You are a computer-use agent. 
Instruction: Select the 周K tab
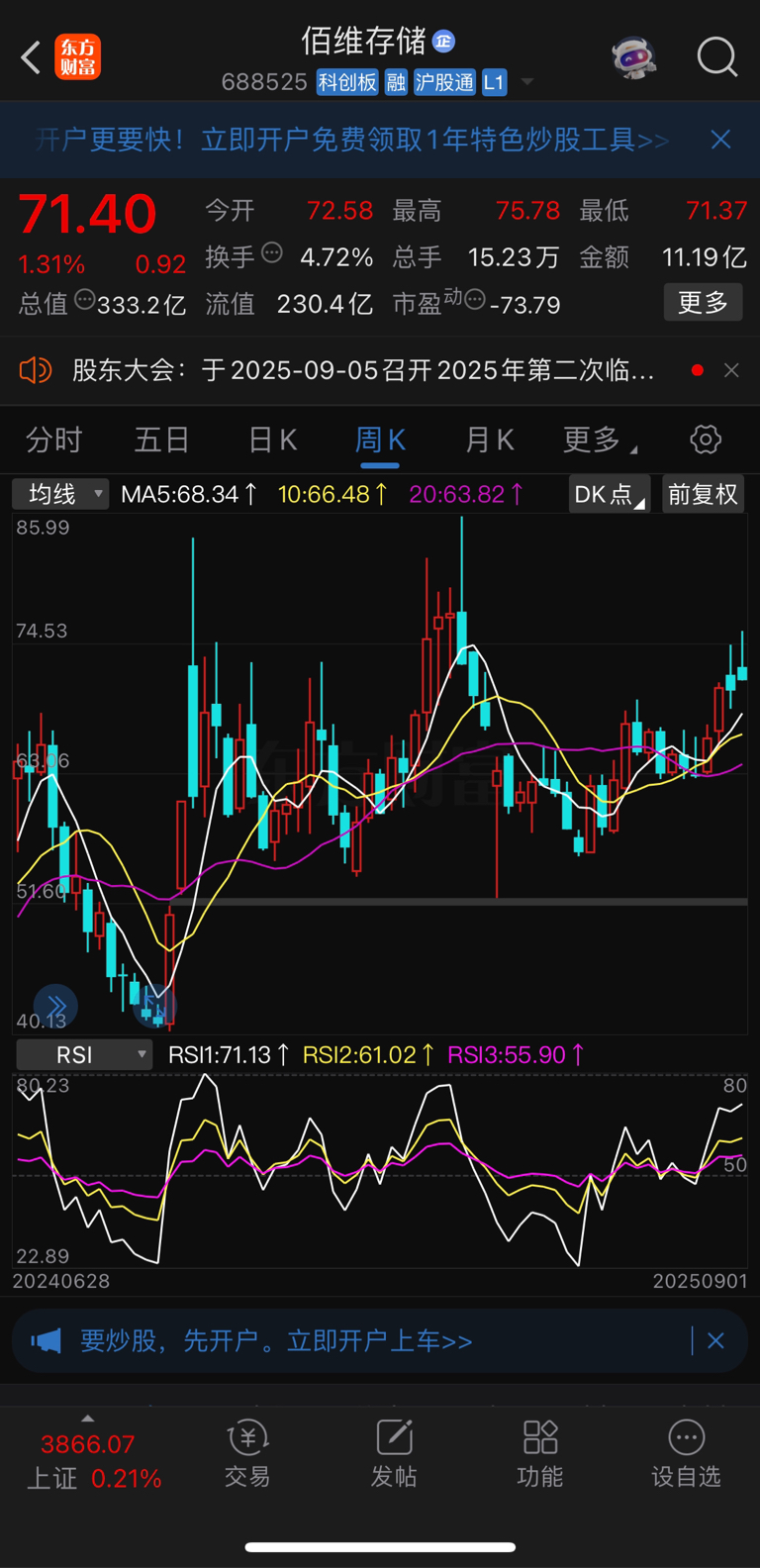pos(380,440)
